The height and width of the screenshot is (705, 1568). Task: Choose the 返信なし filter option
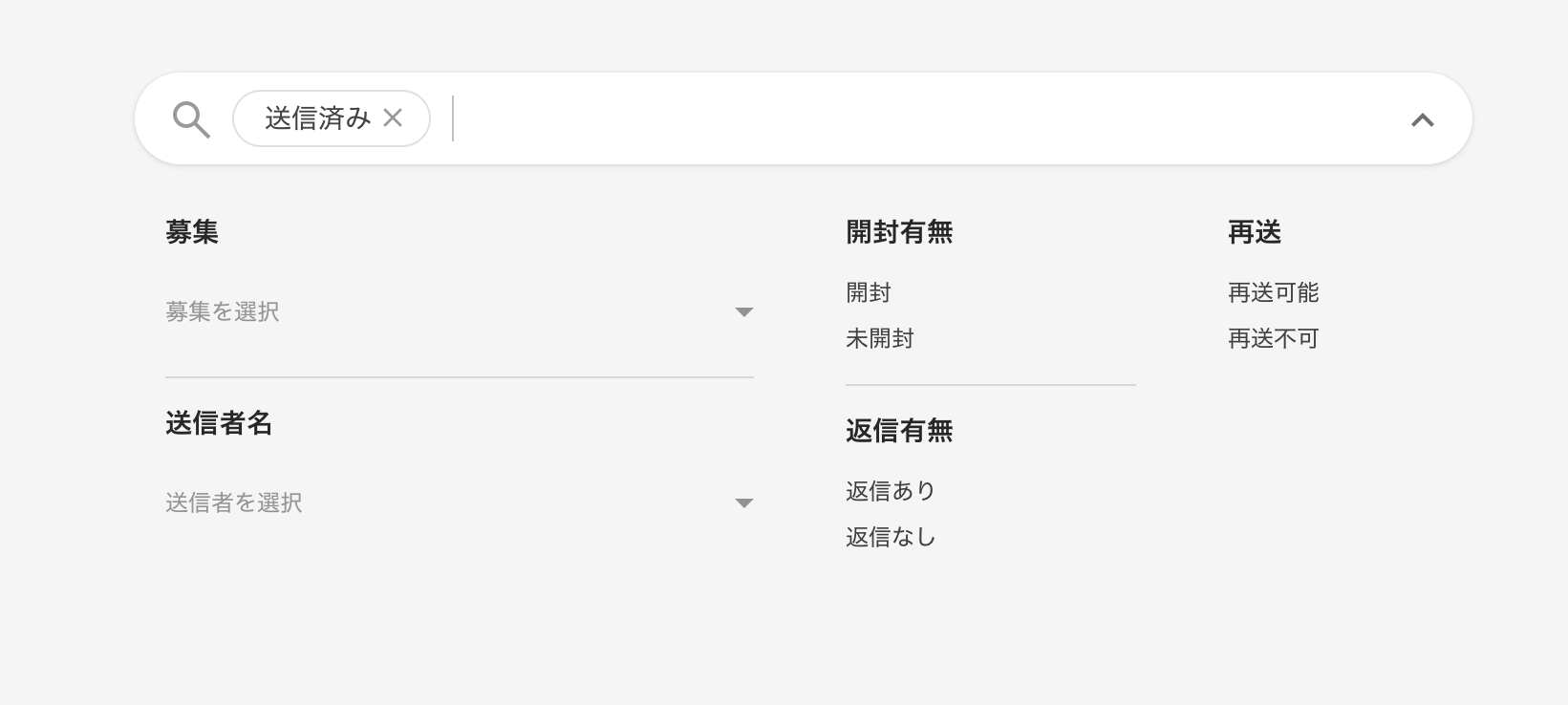[891, 537]
